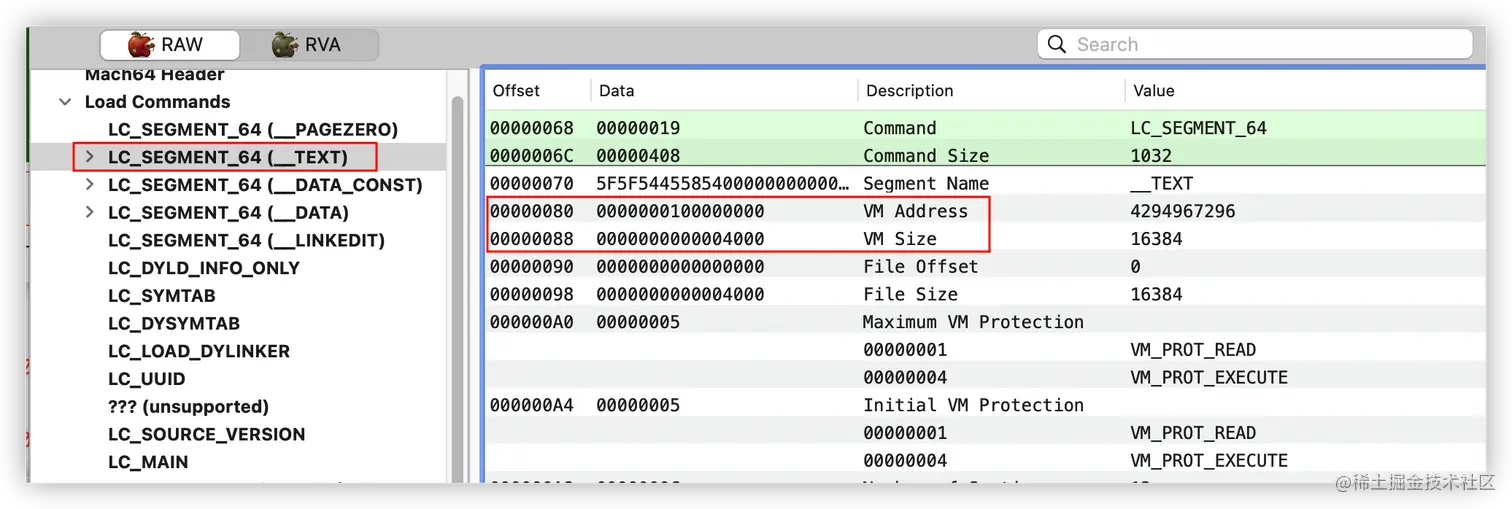Click data 5F5F54455854 segment name bytes
The image size is (1512, 509).
722,183
